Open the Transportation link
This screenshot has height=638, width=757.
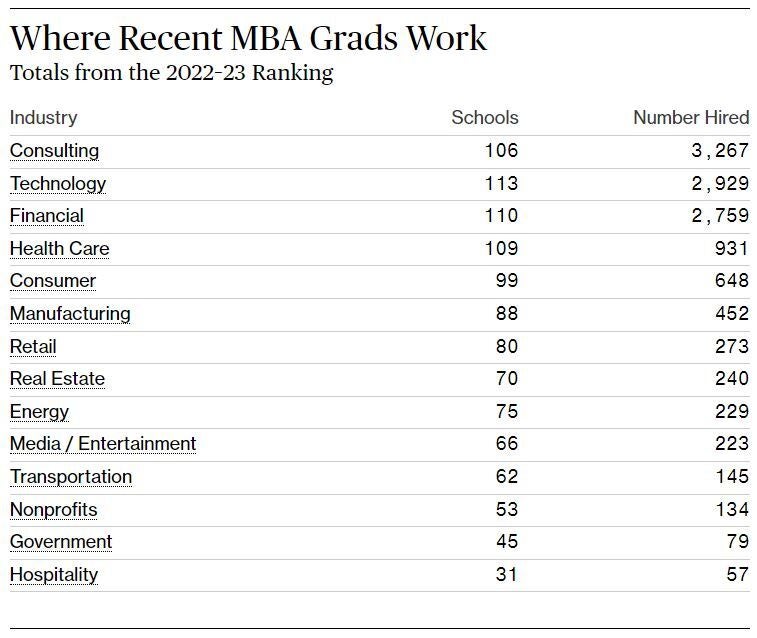71,477
